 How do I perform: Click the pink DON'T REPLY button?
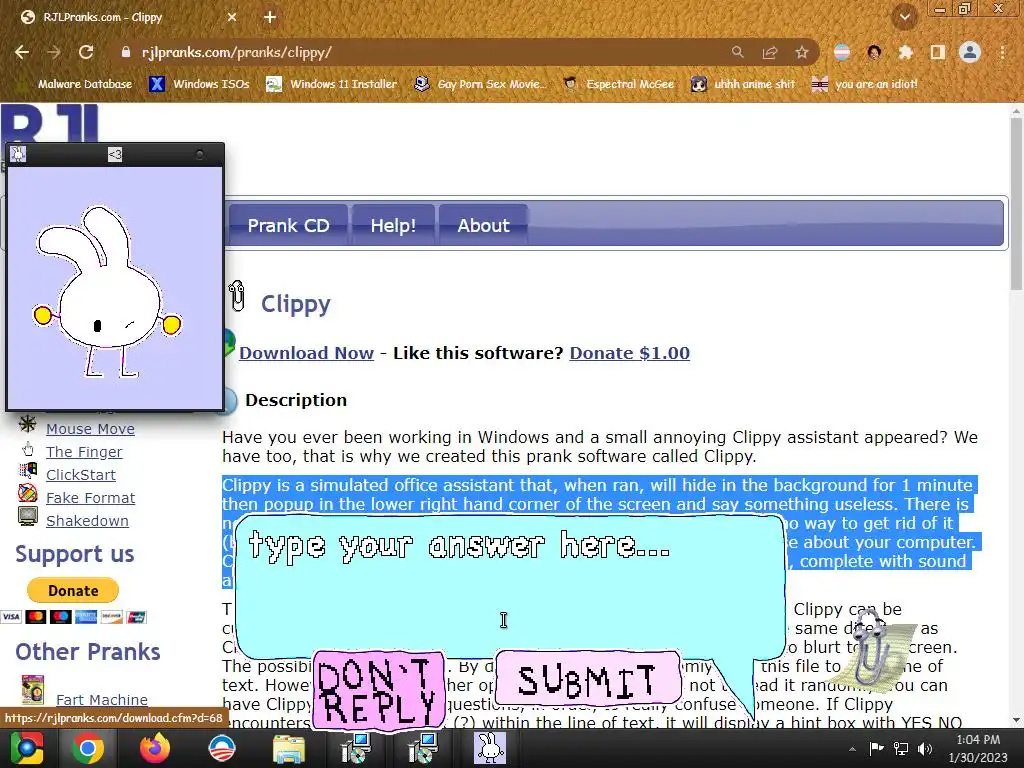point(378,691)
